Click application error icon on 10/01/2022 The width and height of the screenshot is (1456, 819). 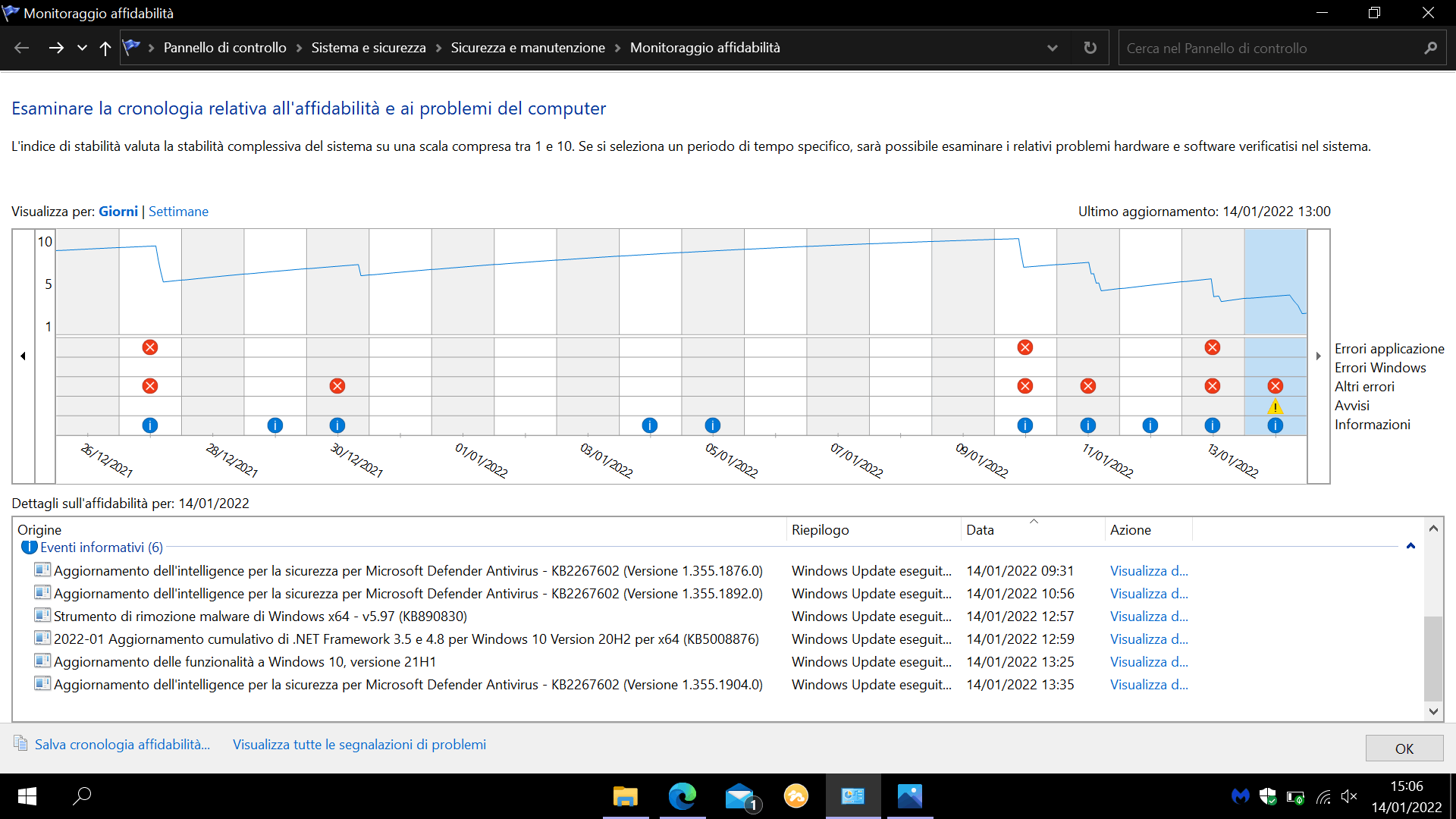[1025, 347]
